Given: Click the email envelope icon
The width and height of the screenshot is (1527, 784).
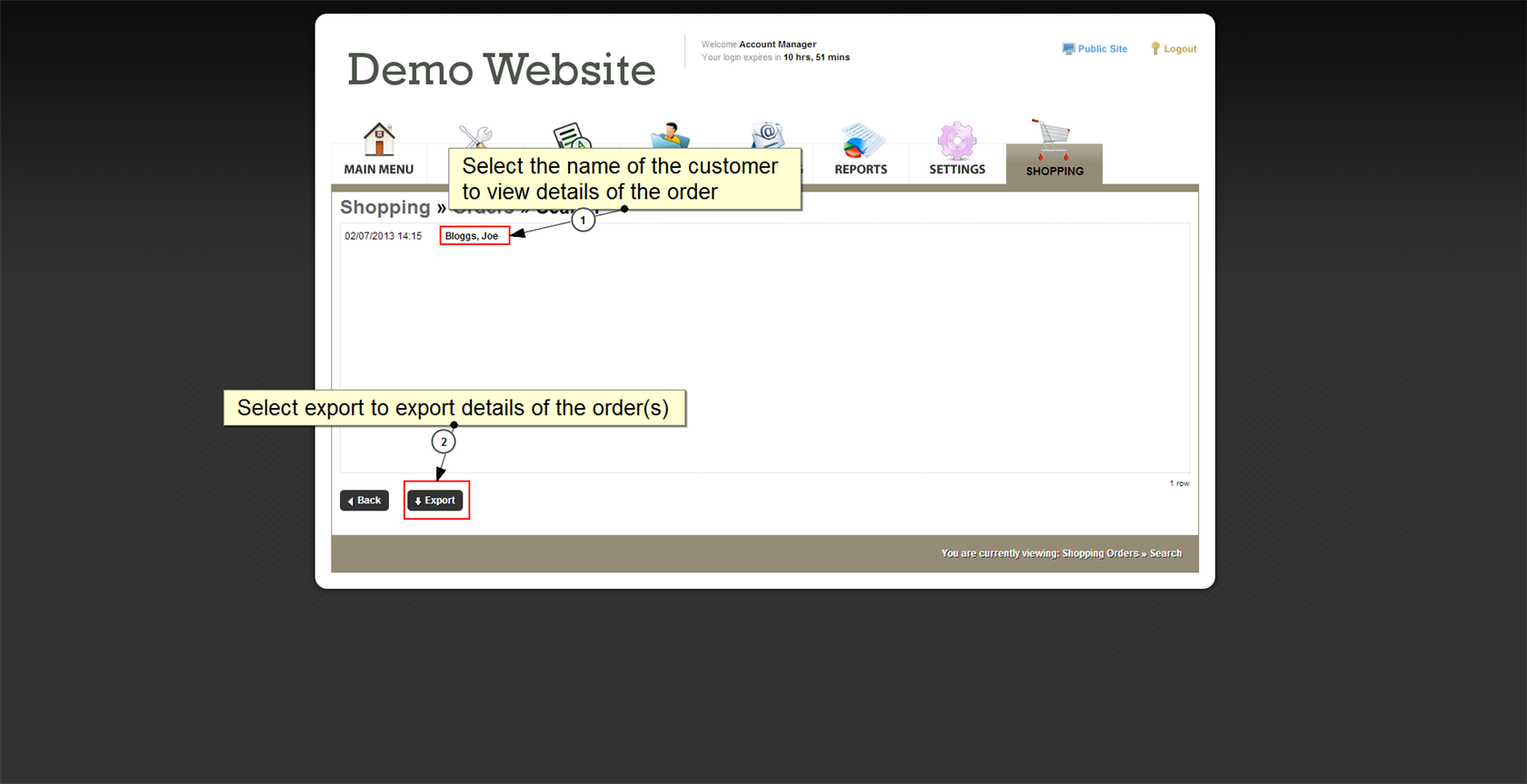Looking at the screenshot, I should (x=768, y=134).
